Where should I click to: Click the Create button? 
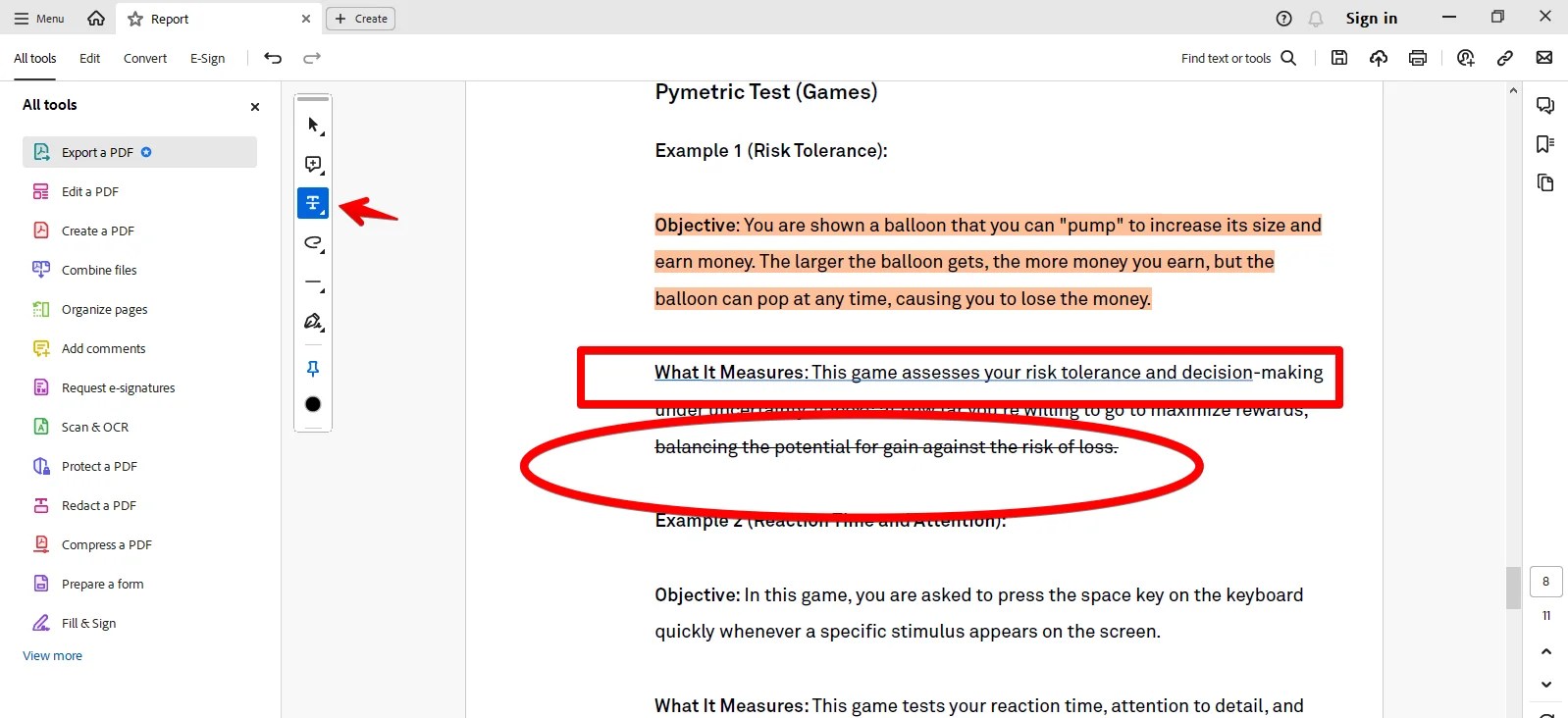[x=361, y=19]
